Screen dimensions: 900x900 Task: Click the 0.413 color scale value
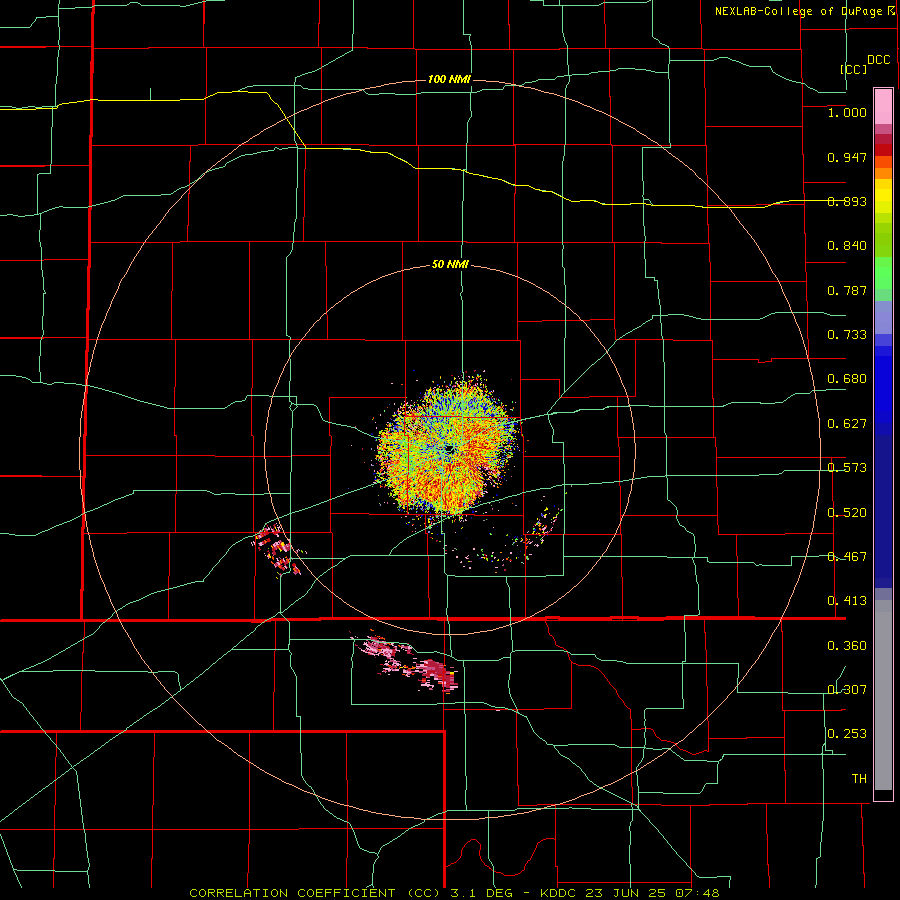(847, 601)
